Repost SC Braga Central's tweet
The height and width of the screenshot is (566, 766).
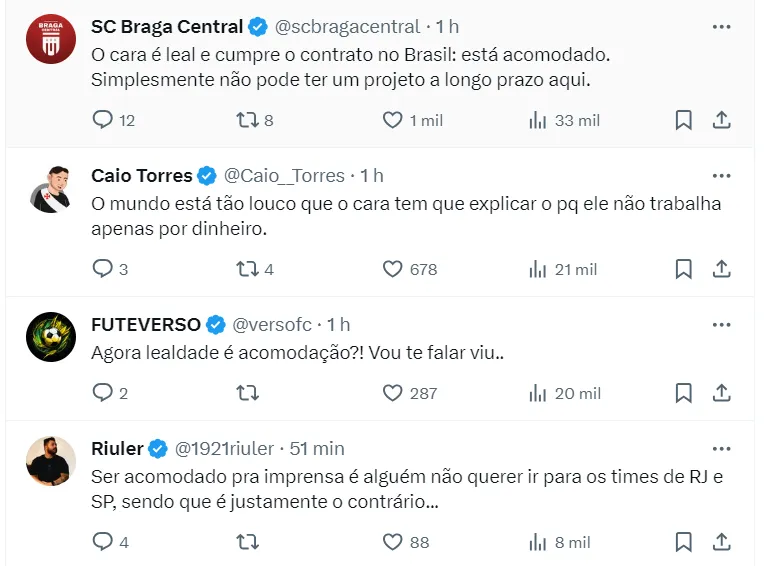point(246,120)
